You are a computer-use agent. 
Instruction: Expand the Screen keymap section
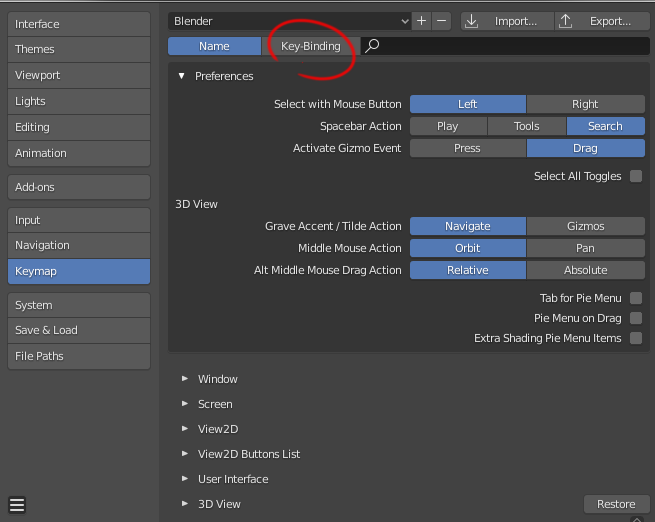click(185, 404)
